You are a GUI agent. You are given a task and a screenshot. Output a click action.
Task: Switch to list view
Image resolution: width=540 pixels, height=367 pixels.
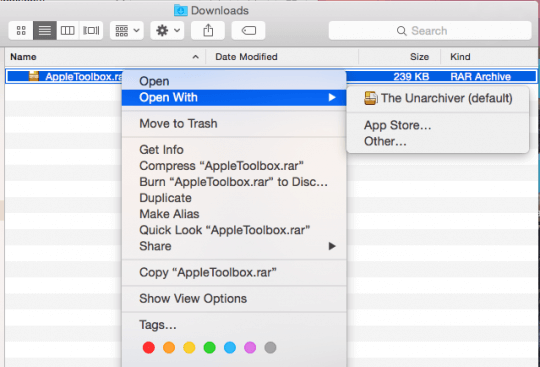(45, 31)
